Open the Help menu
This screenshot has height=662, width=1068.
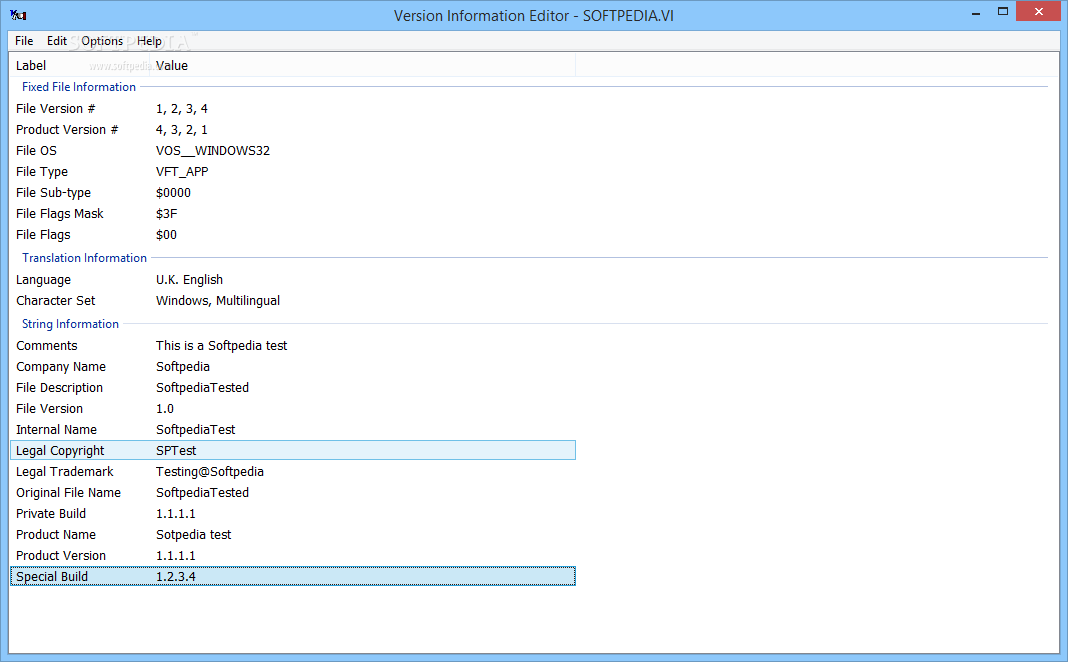[x=149, y=41]
